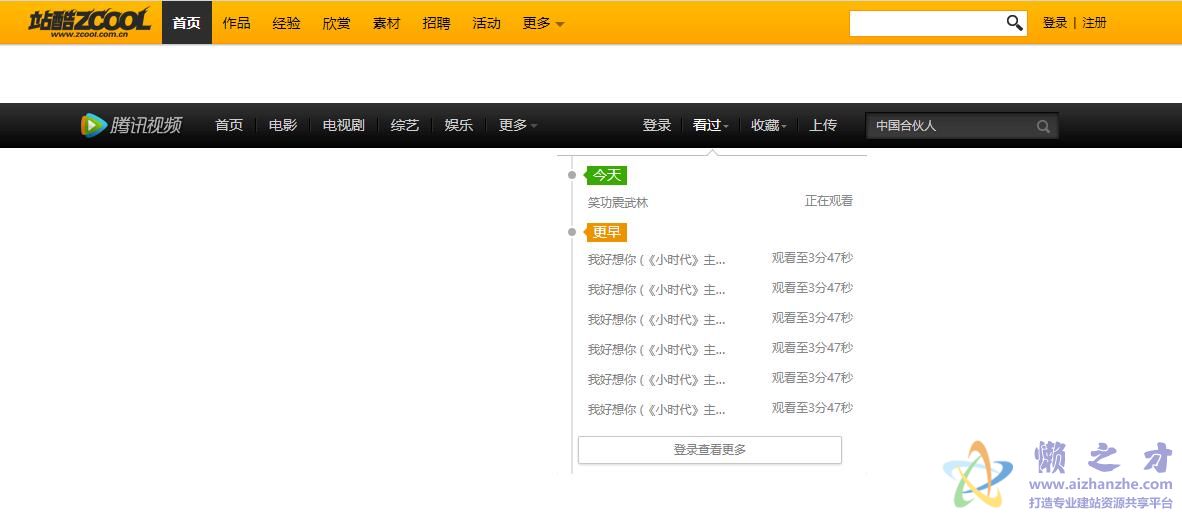Select the 娱乐 category
The image size is (1182, 513).
tap(458, 125)
